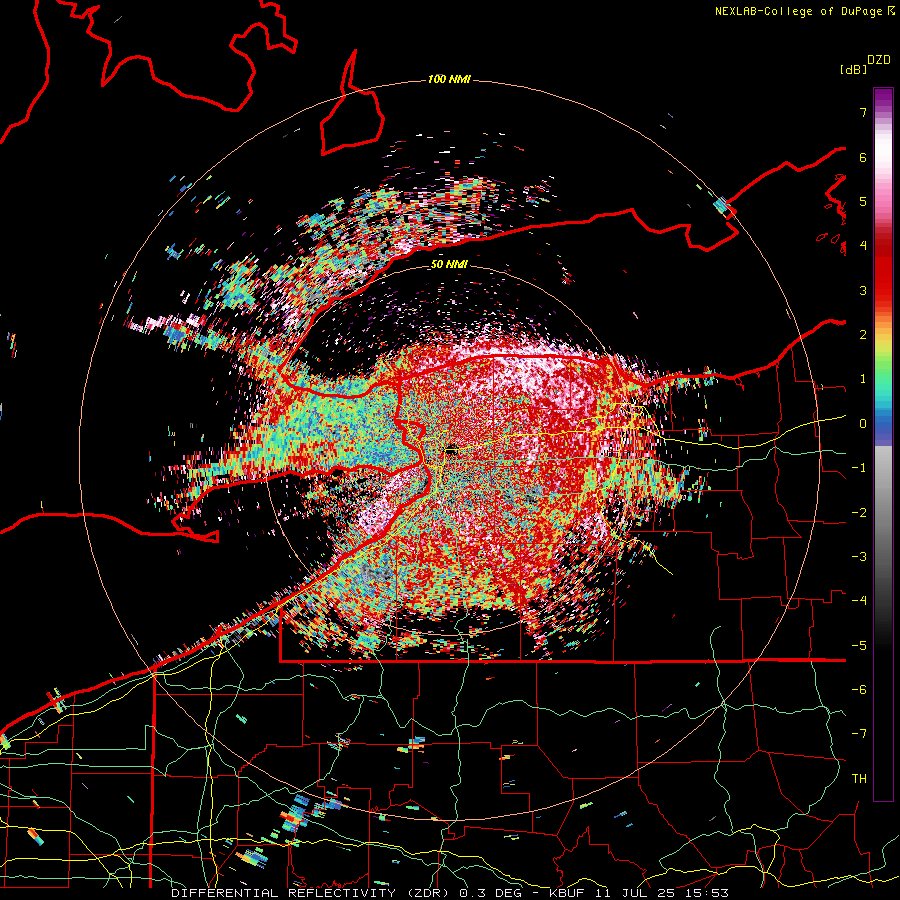Screen dimensions: 900x900
Task: Click the 100 NMI range ring label
Action: coord(449,79)
